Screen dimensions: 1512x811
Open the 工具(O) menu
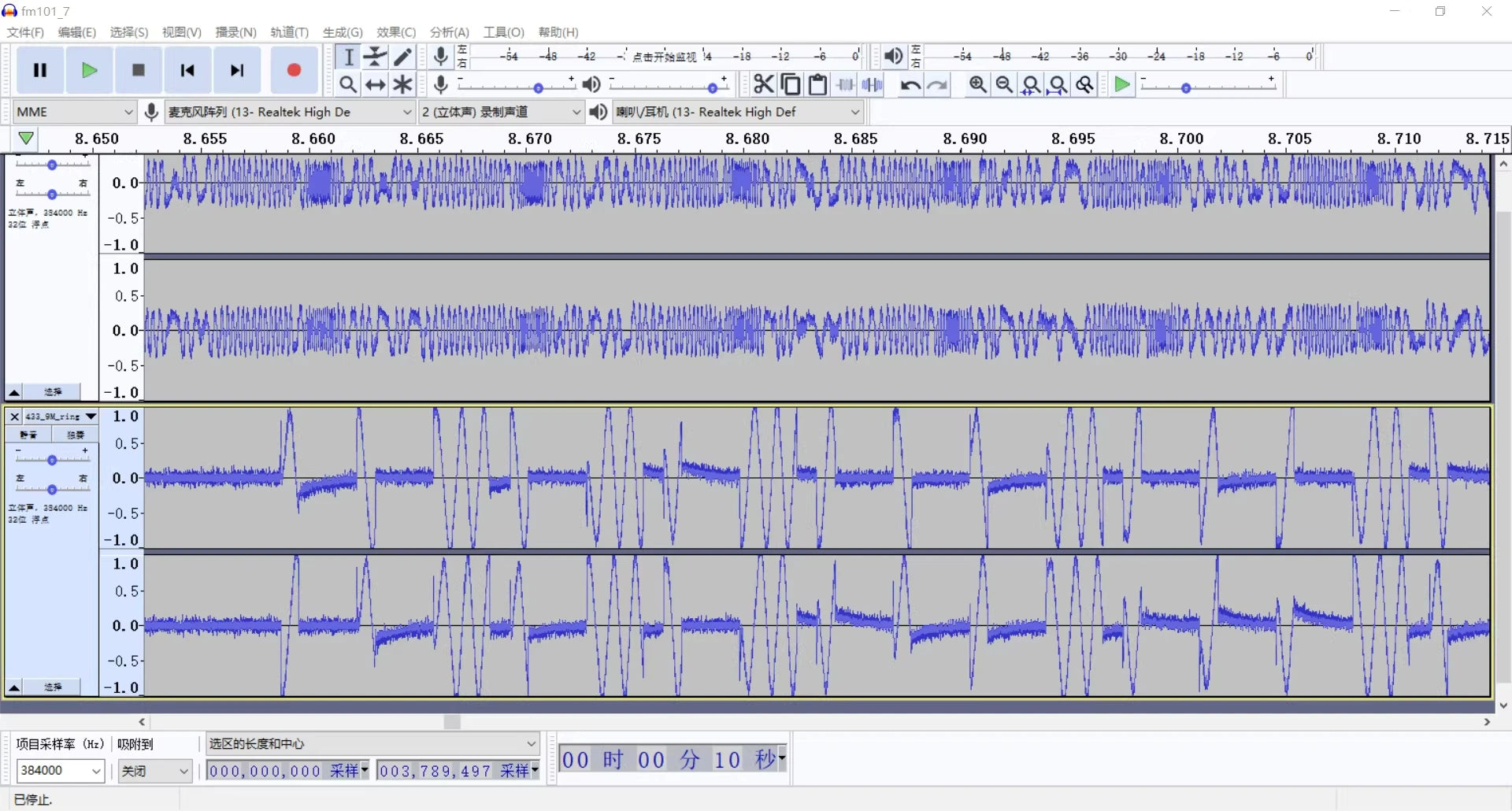(503, 32)
